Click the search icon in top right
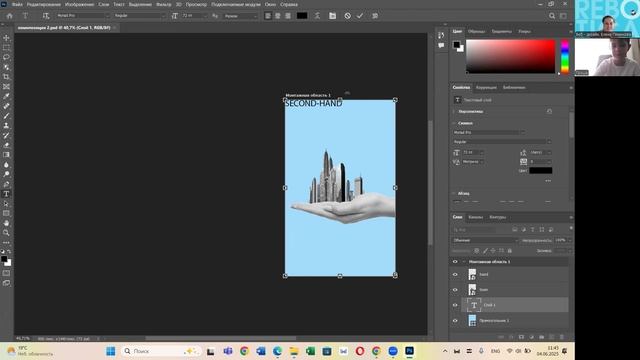Viewport: 640px width, 360px height. [552, 16]
